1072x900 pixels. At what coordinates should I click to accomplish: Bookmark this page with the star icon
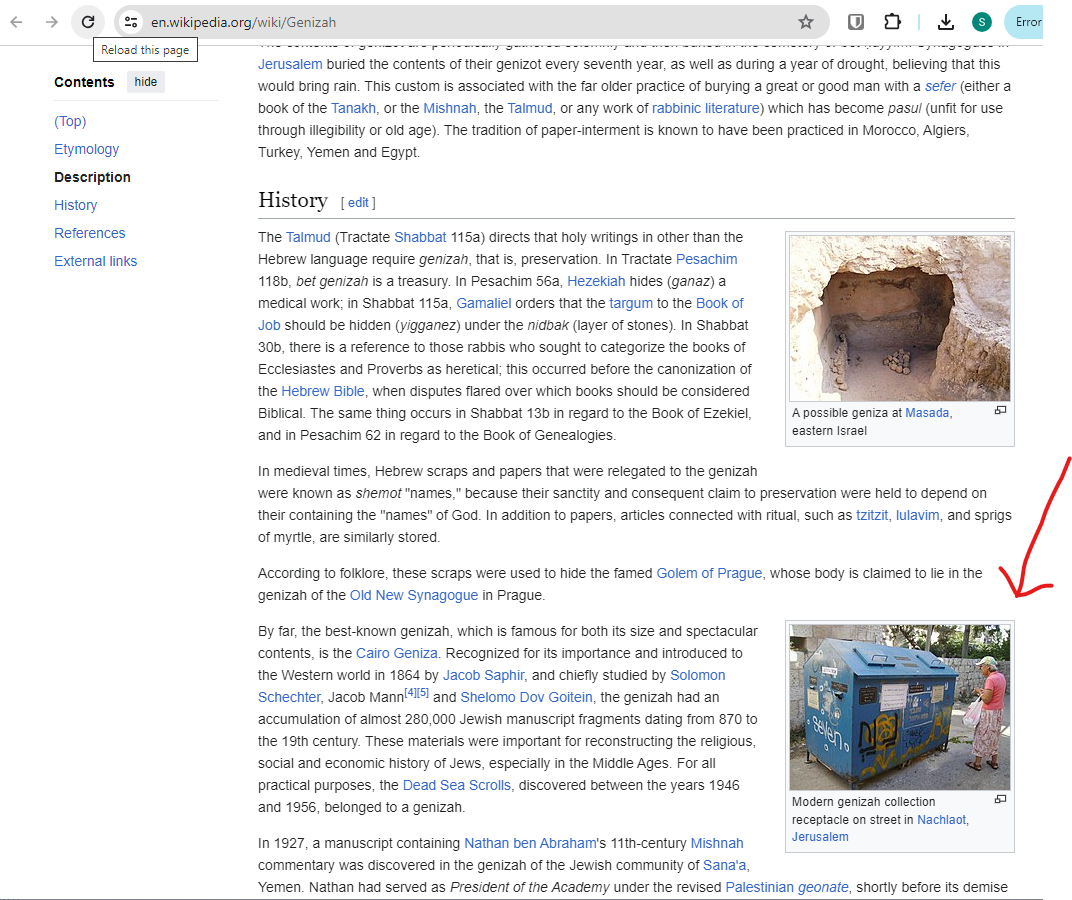point(806,22)
